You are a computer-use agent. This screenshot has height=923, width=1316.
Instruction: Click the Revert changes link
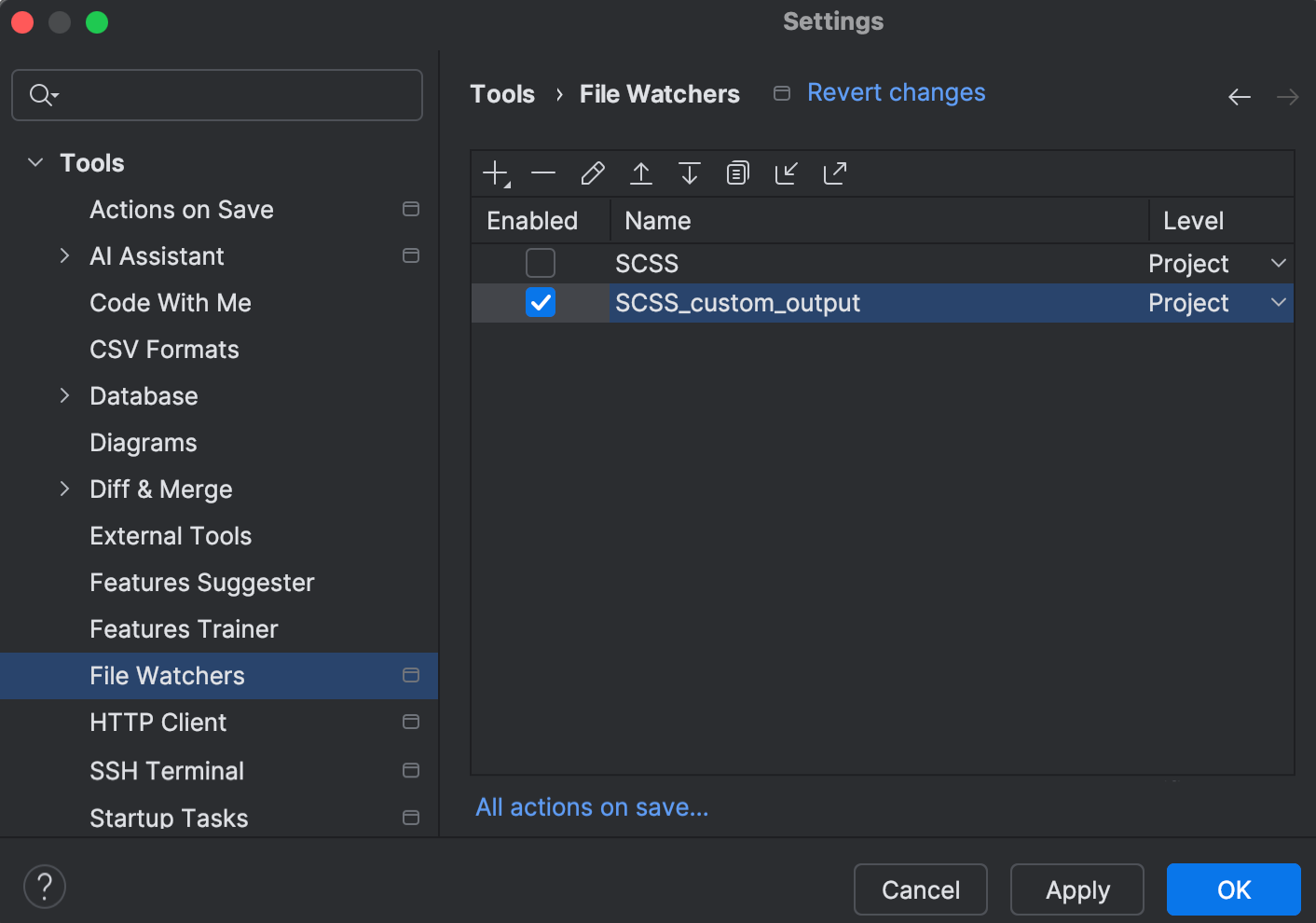[x=896, y=92]
